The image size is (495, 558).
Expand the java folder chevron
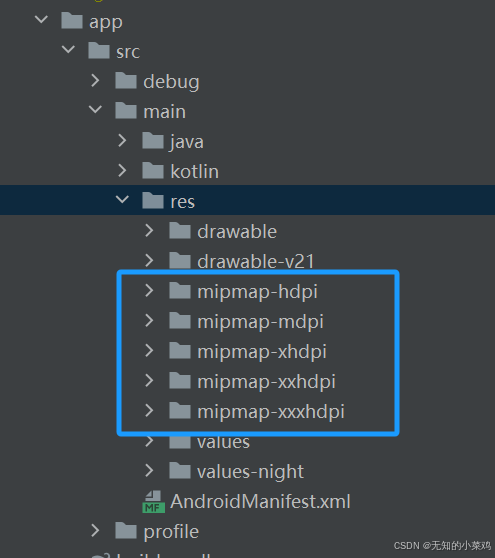point(122,141)
